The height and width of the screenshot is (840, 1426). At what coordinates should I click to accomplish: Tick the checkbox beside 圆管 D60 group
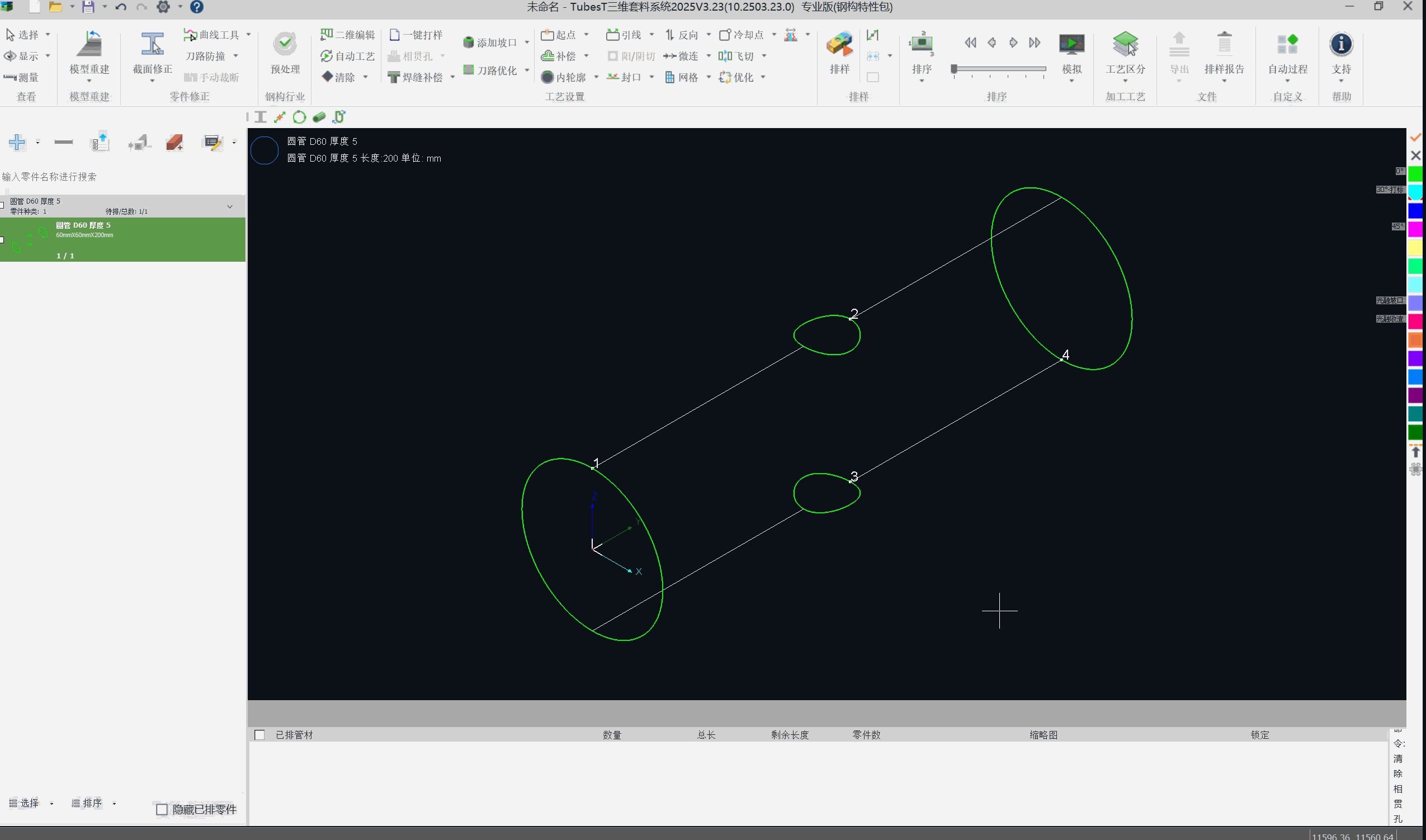coord(2,205)
